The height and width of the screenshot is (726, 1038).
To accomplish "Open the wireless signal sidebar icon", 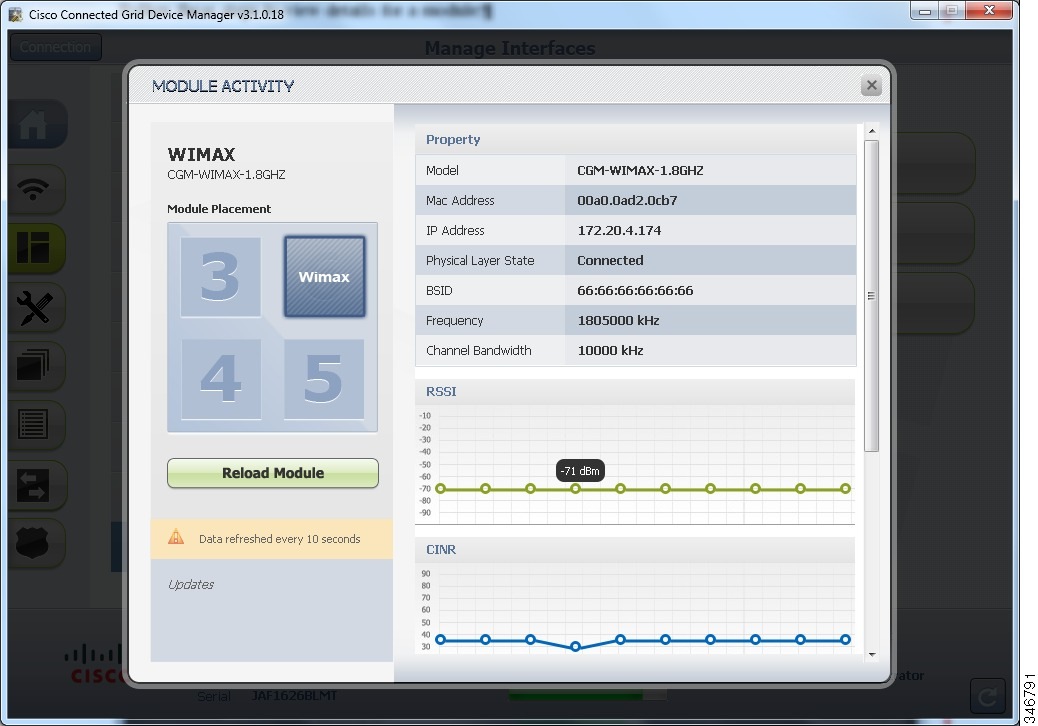I will click(x=34, y=189).
